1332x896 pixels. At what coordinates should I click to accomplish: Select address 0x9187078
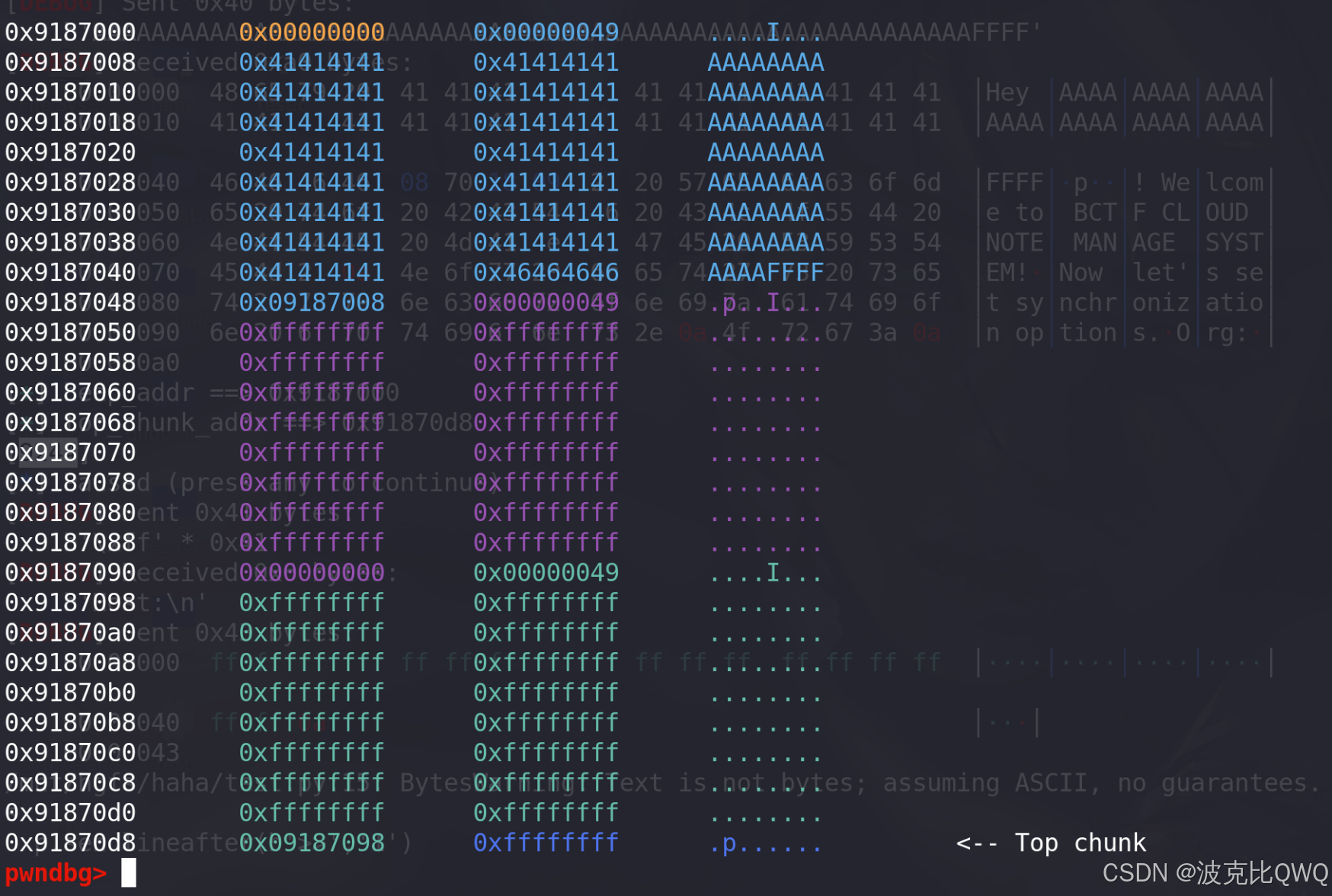[70, 482]
